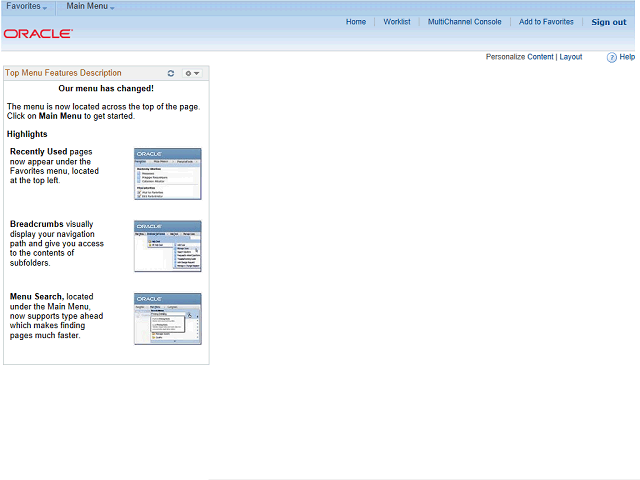This screenshot has height=480, width=640.
Task: Sign out of the portal
Action: [x=609, y=22]
